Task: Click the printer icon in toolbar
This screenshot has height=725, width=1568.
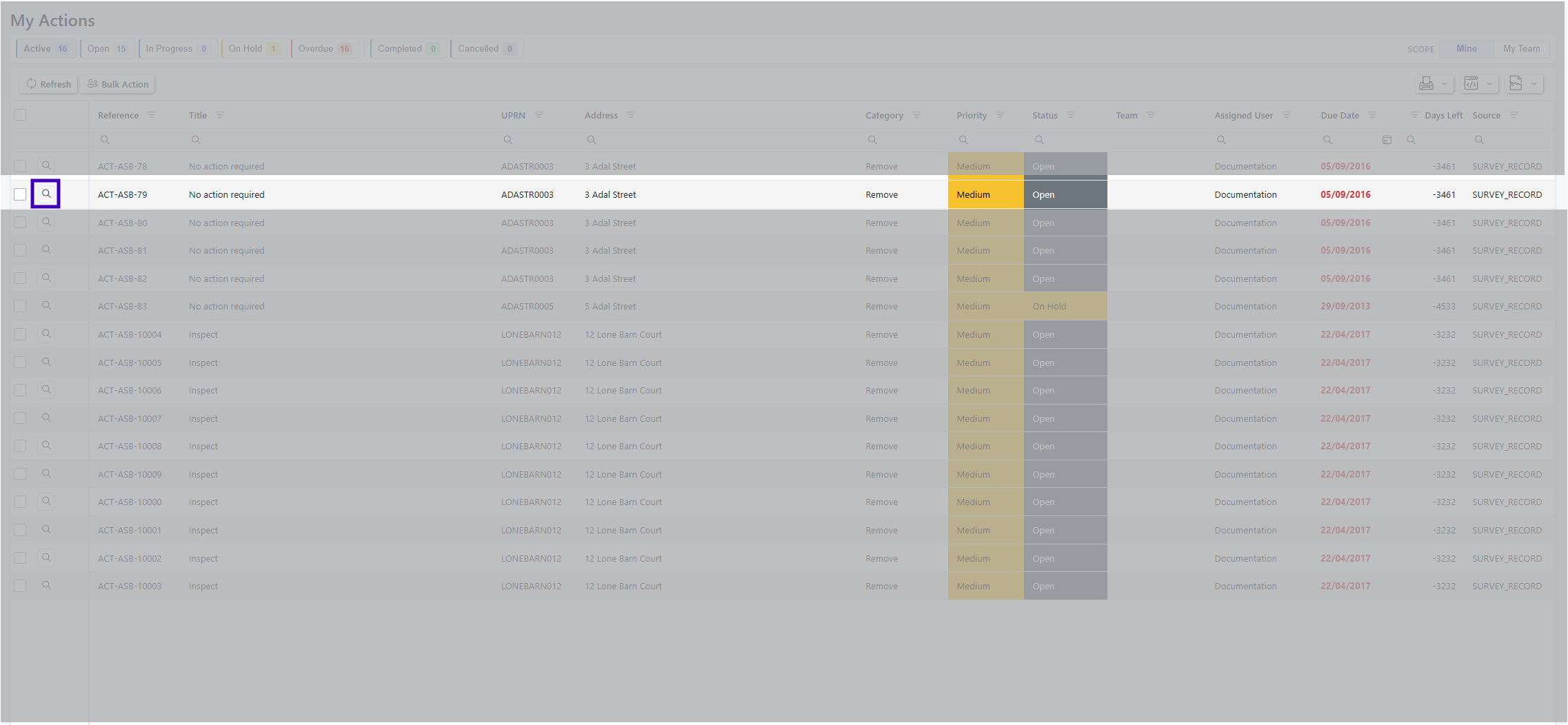Action: click(x=1426, y=84)
